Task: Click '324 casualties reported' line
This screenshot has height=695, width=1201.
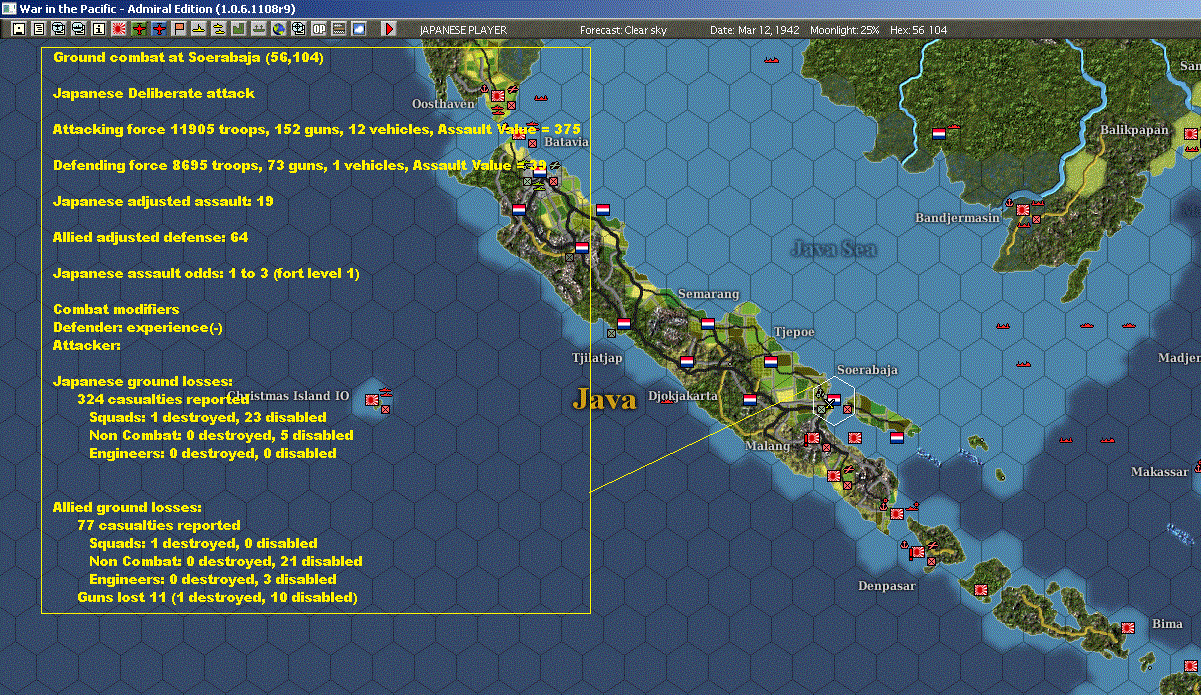Action: tap(163, 399)
